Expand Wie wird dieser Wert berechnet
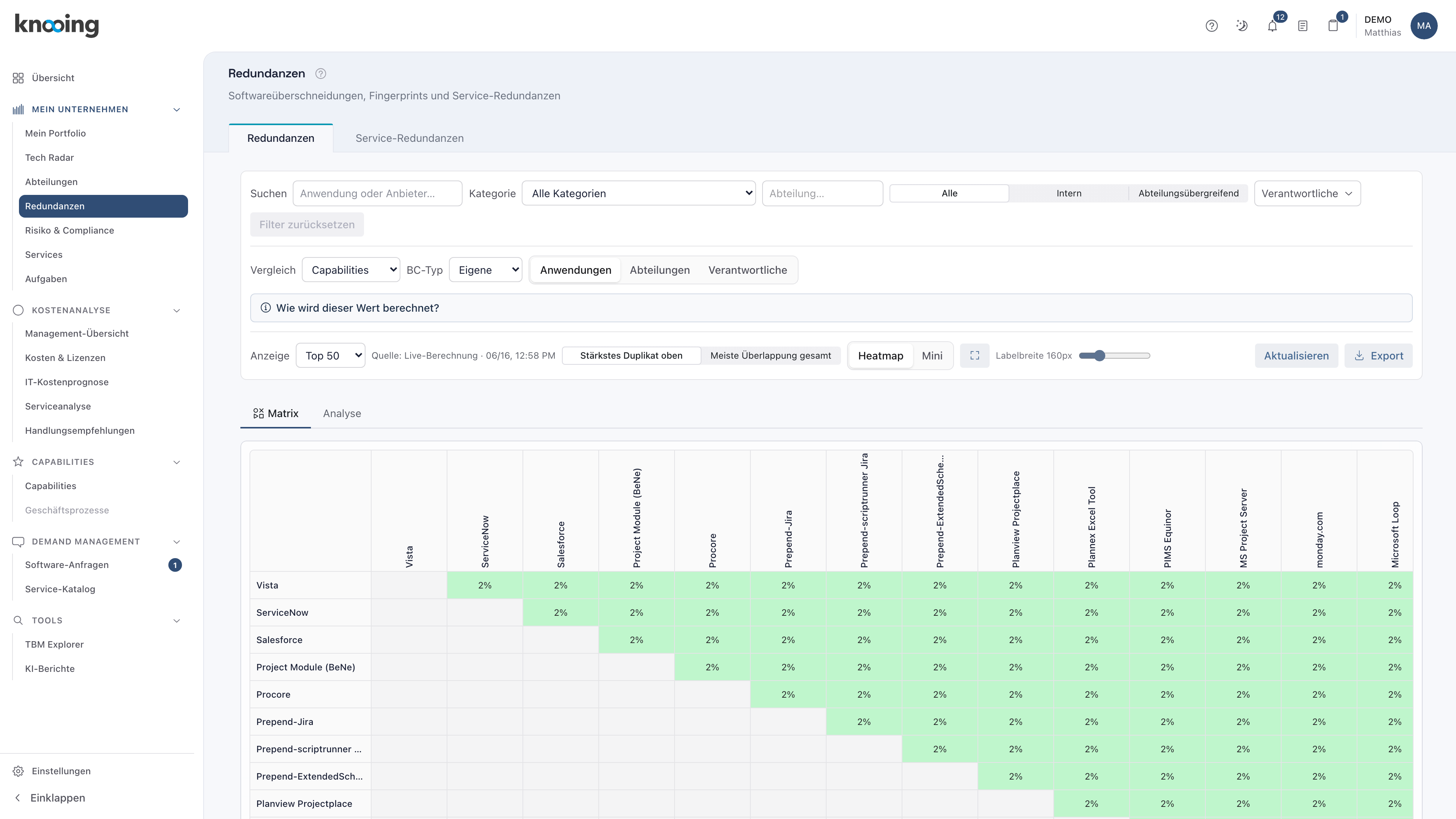The image size is (1456, 819). click(x=831, y=308)
